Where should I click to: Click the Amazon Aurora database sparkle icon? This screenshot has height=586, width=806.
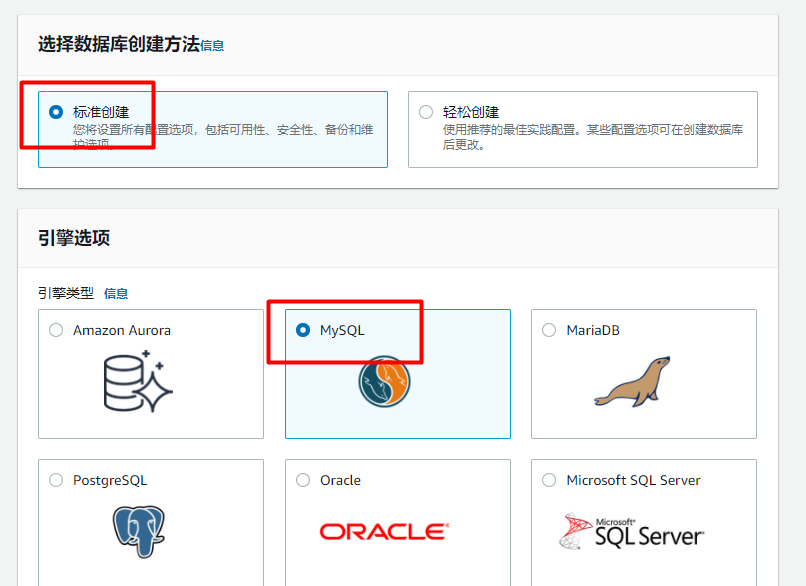(138, 381)
